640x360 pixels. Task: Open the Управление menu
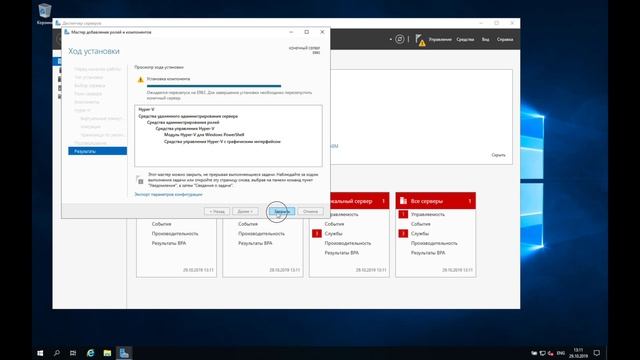[x=440, y=40]
